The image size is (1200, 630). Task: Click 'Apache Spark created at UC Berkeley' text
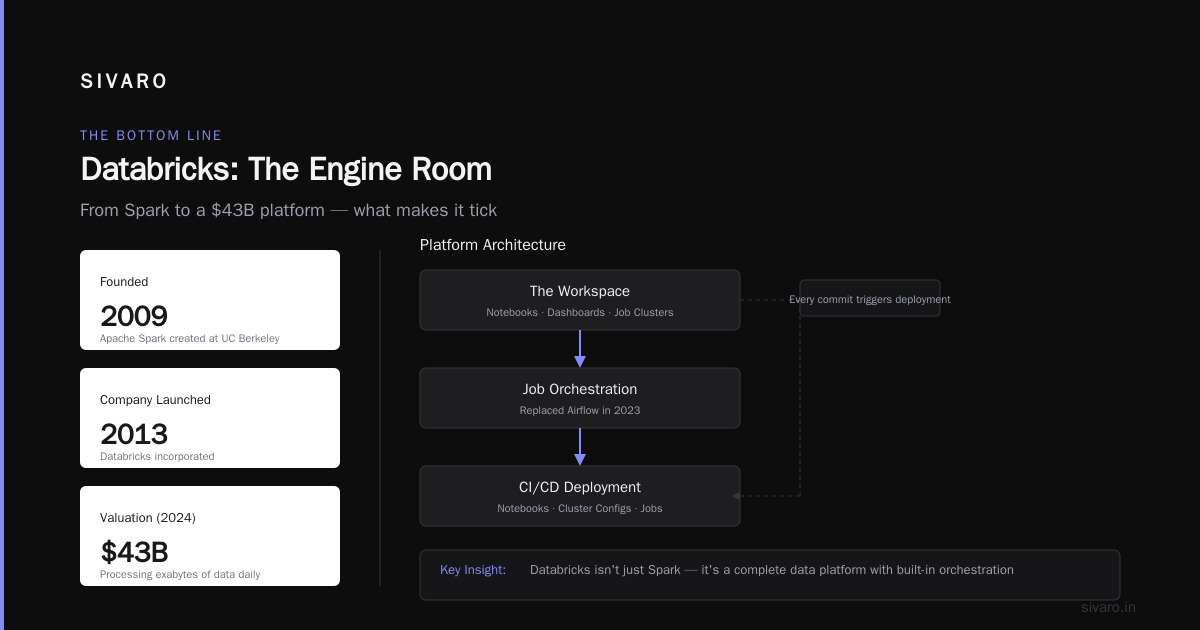190,338
